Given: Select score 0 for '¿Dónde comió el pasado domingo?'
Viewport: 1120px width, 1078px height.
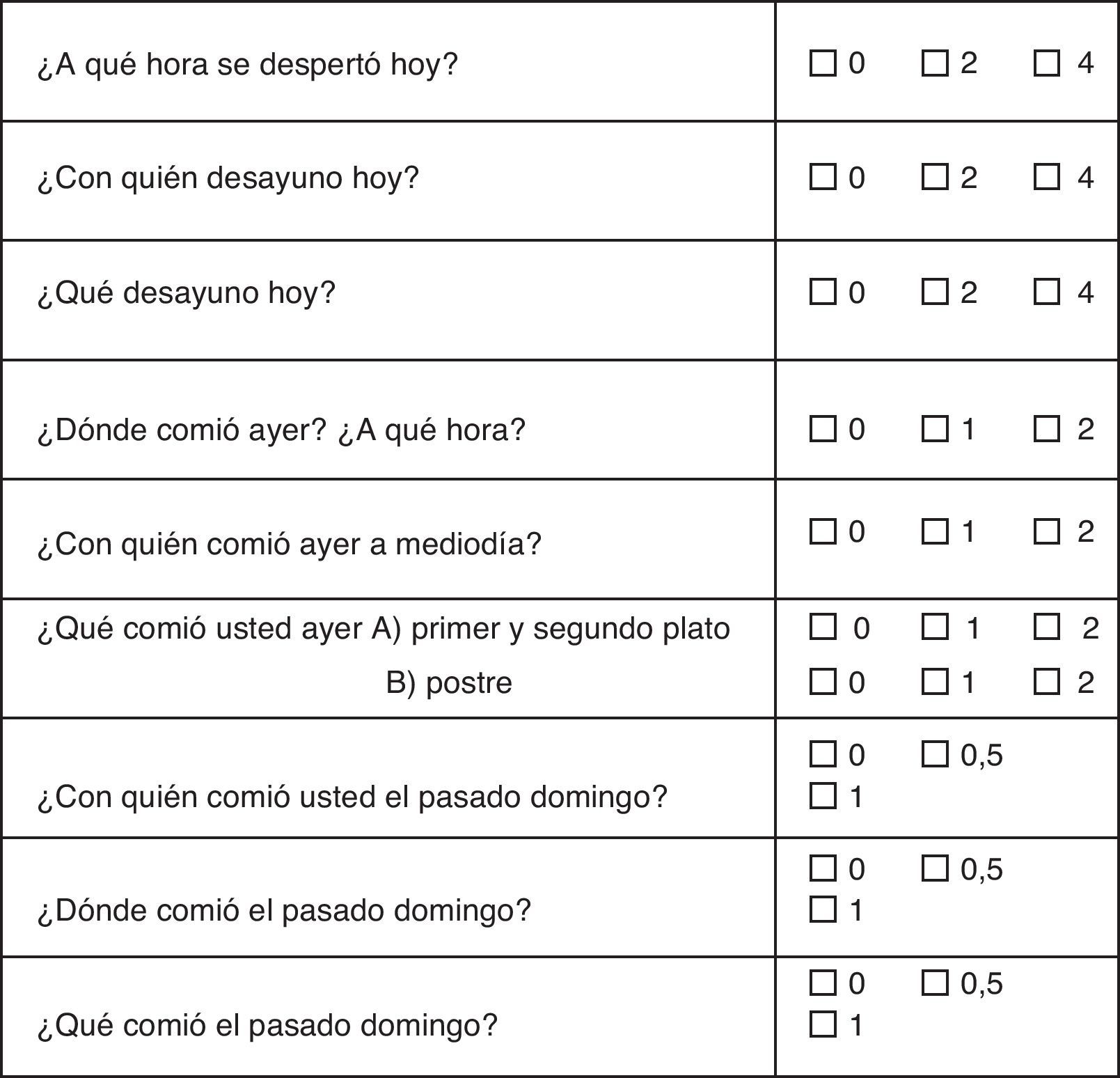Looking at the screenshot, I should (823, 868).
